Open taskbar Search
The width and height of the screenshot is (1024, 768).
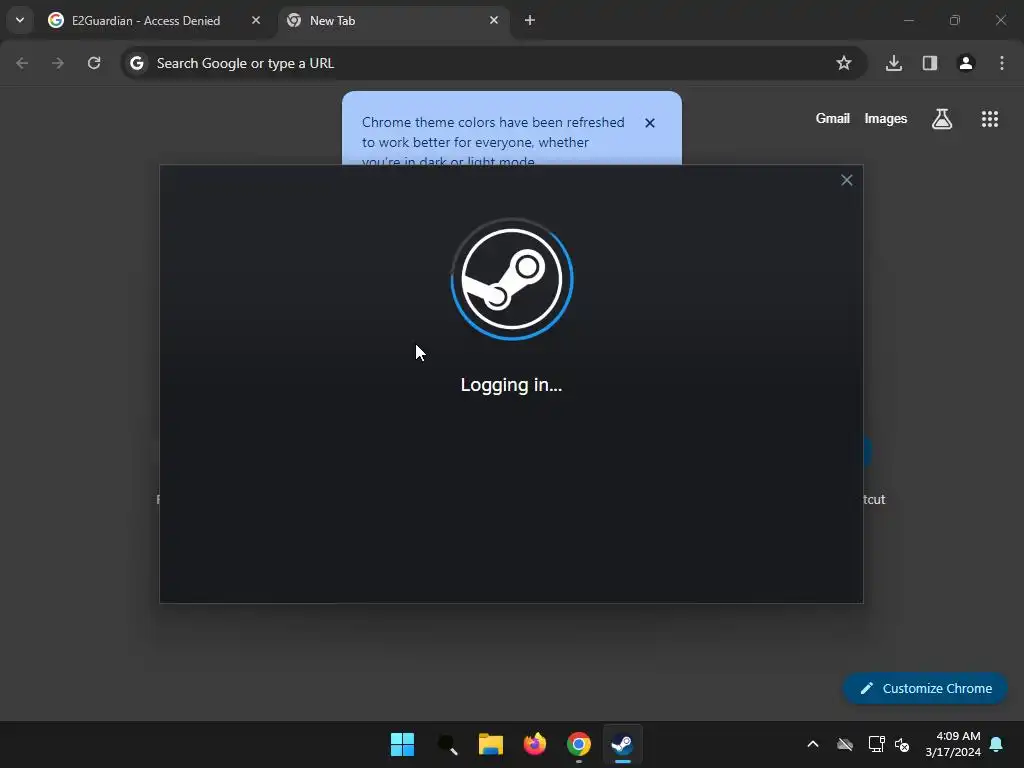447,744
